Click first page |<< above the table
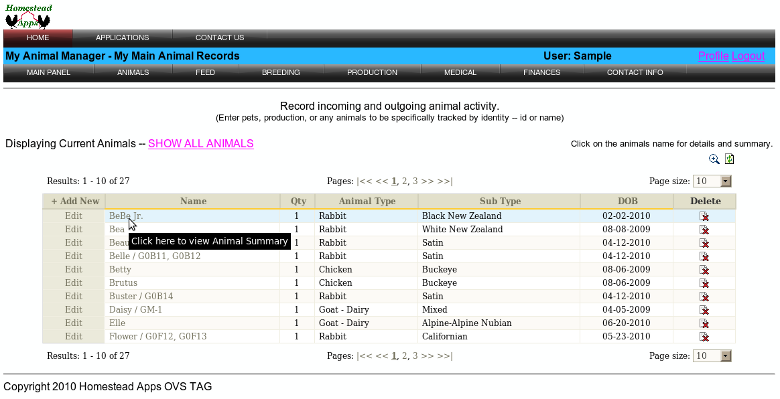This screenshot has height=399, width=780. click(x=365, y=181)
